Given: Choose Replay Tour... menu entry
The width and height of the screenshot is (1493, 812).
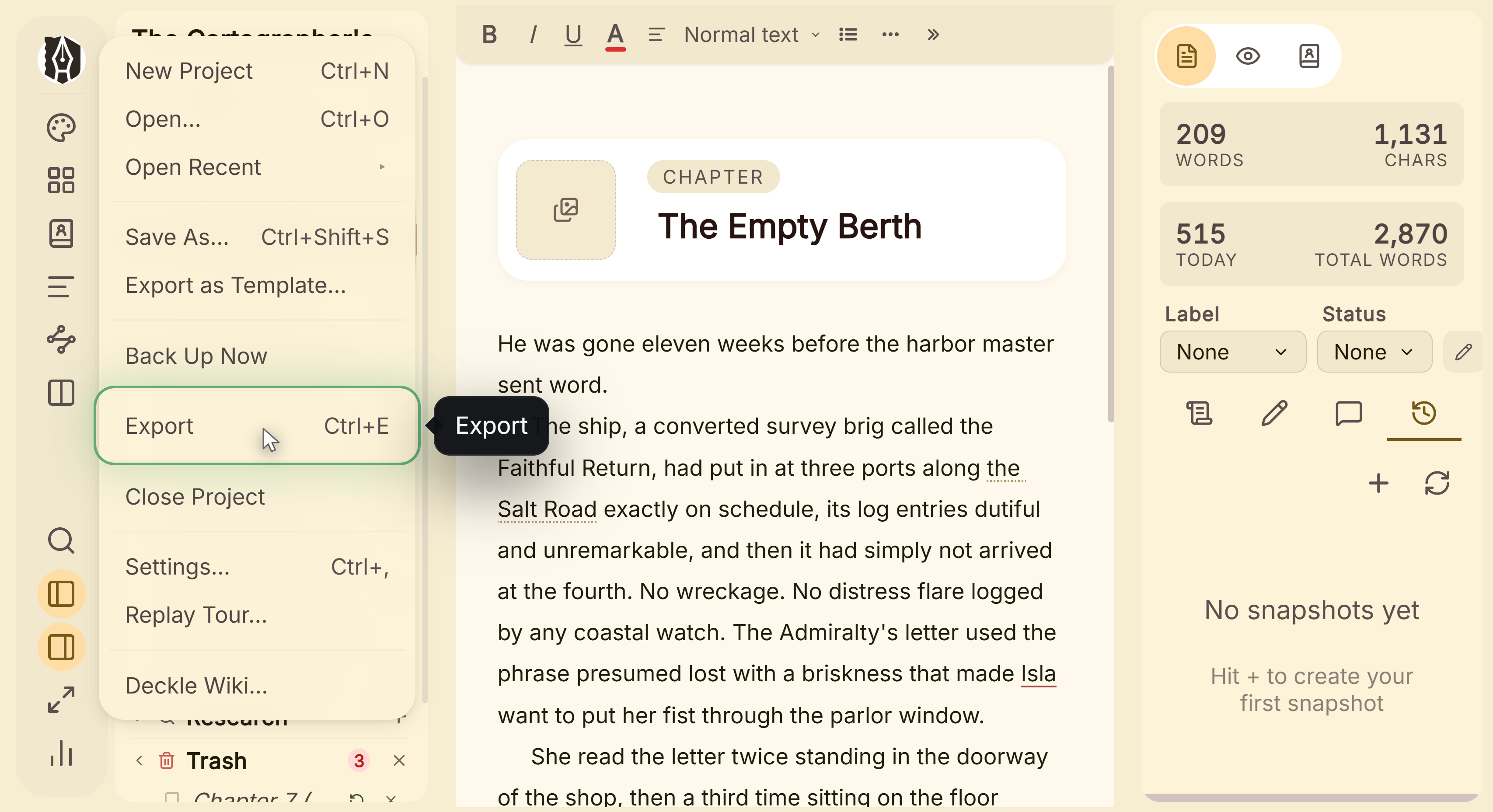Looking at the screenshot, I should [257, 615].
